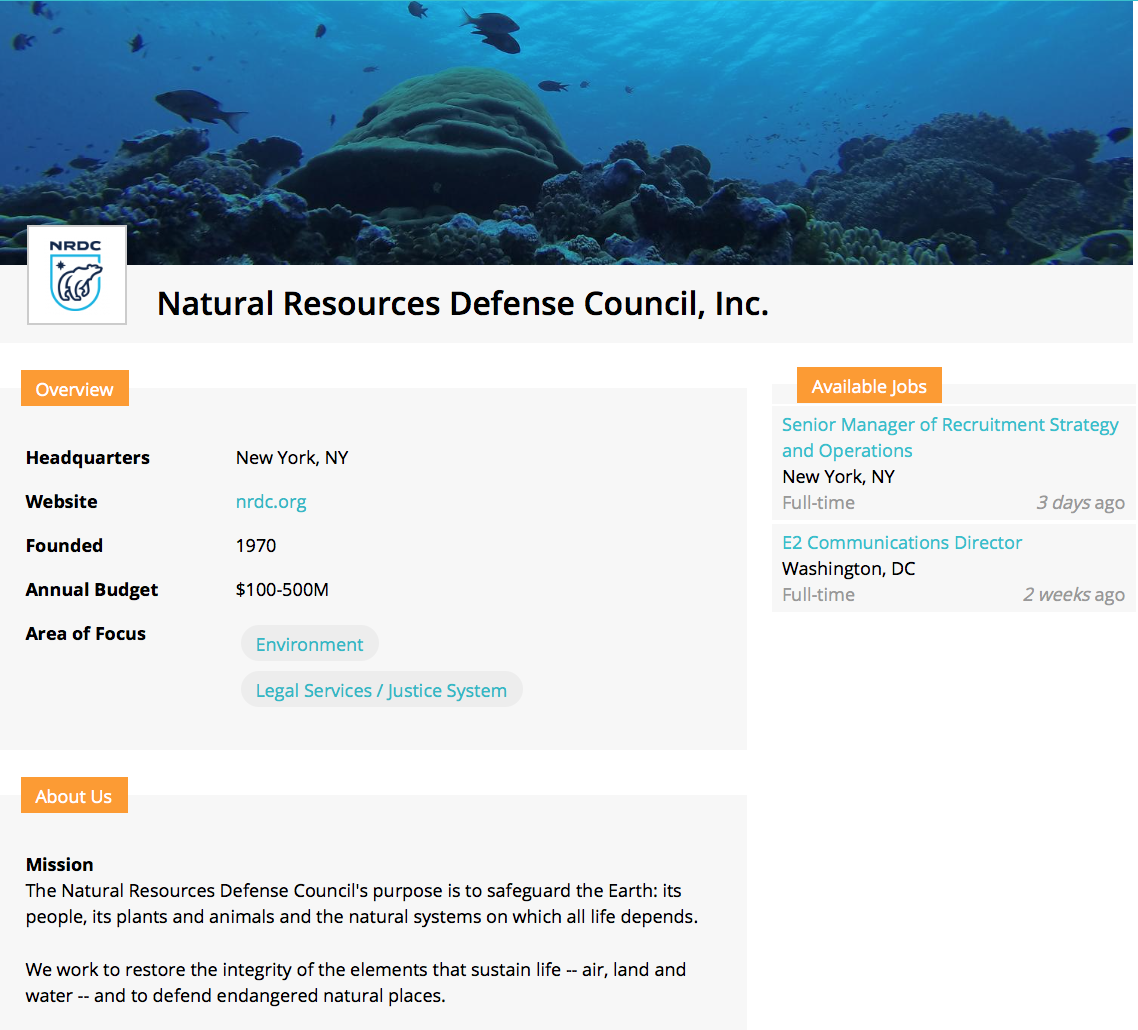1138x1030 pixels.
Task: Click the 2 weeks ago posting date
Action: pos(1073,594)
